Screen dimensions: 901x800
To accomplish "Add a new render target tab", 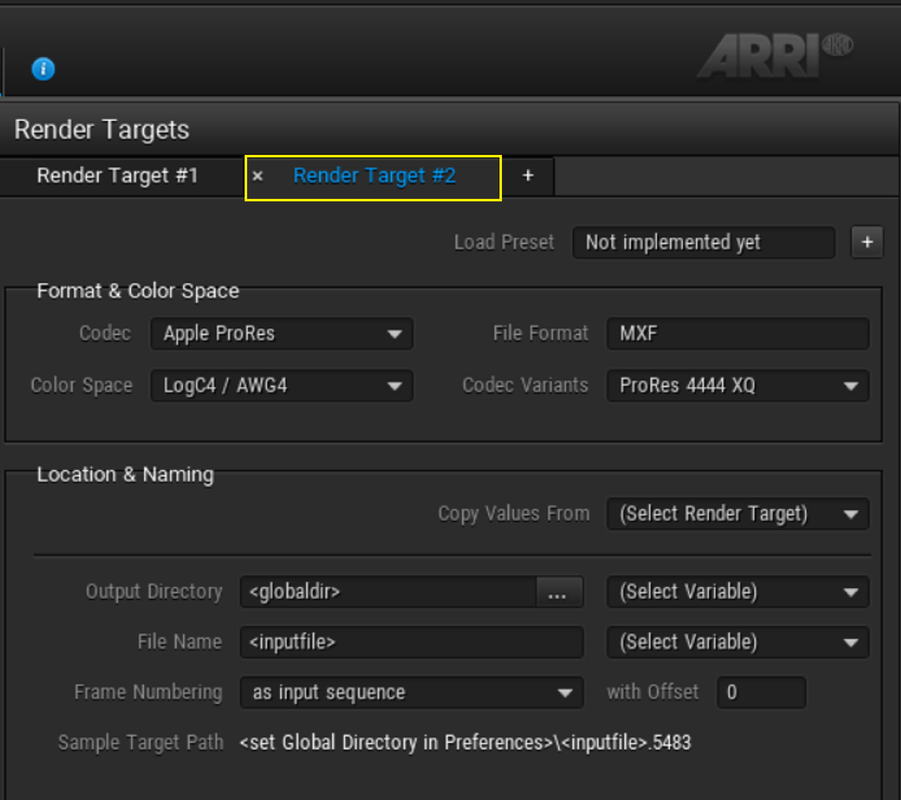I will coord(528,176).
